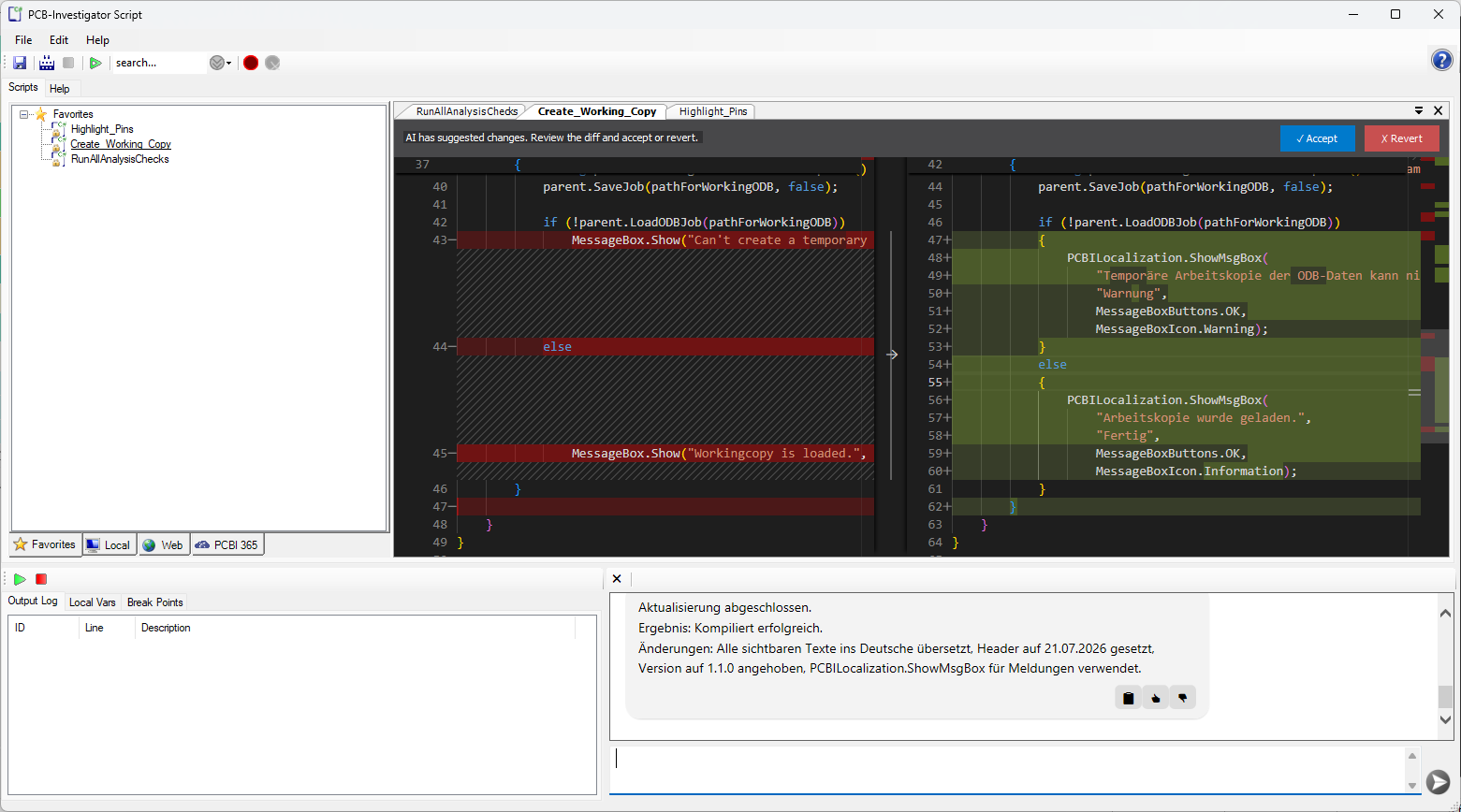Collapse the Favorites tree node

click(x=24, y=114)
